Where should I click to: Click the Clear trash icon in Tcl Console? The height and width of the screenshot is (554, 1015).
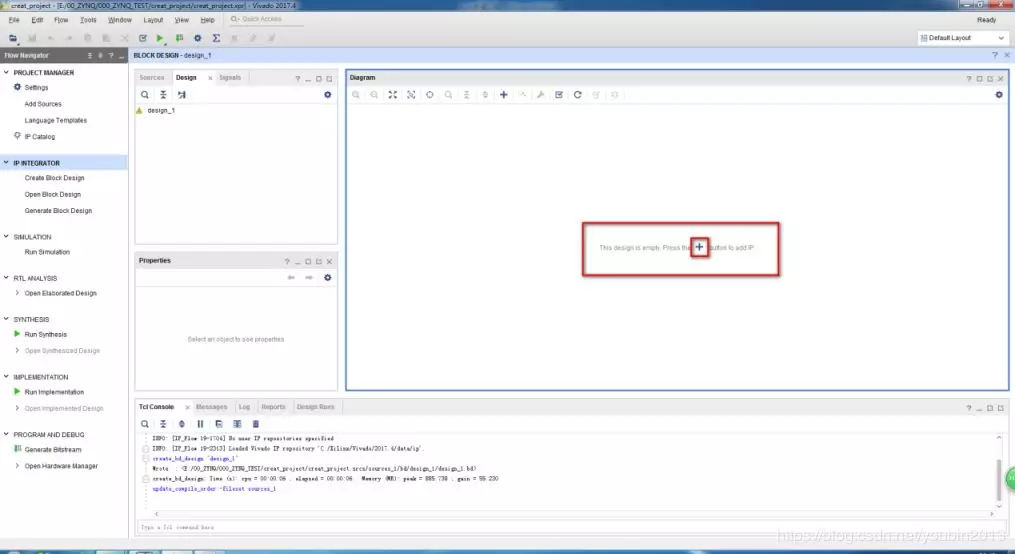pyautogui.click(x=256, y=424)
